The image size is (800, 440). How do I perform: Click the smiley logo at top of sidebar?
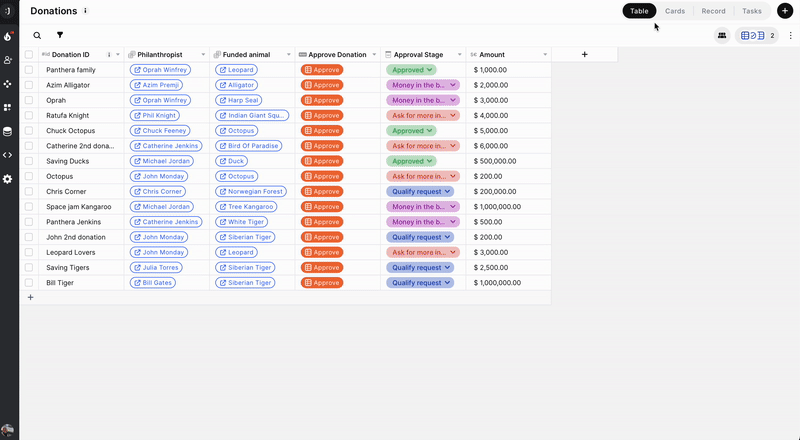(8, 11)
